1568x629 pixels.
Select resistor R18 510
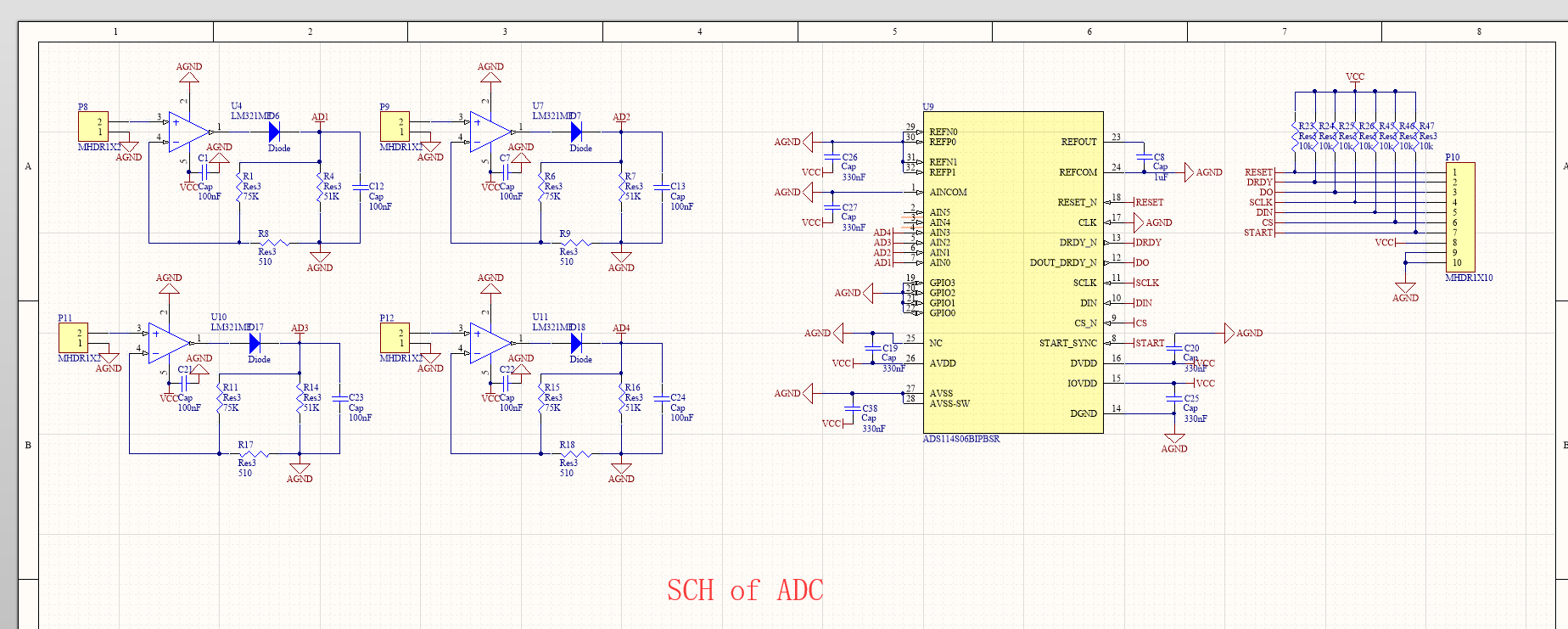(x=575, y=454)
